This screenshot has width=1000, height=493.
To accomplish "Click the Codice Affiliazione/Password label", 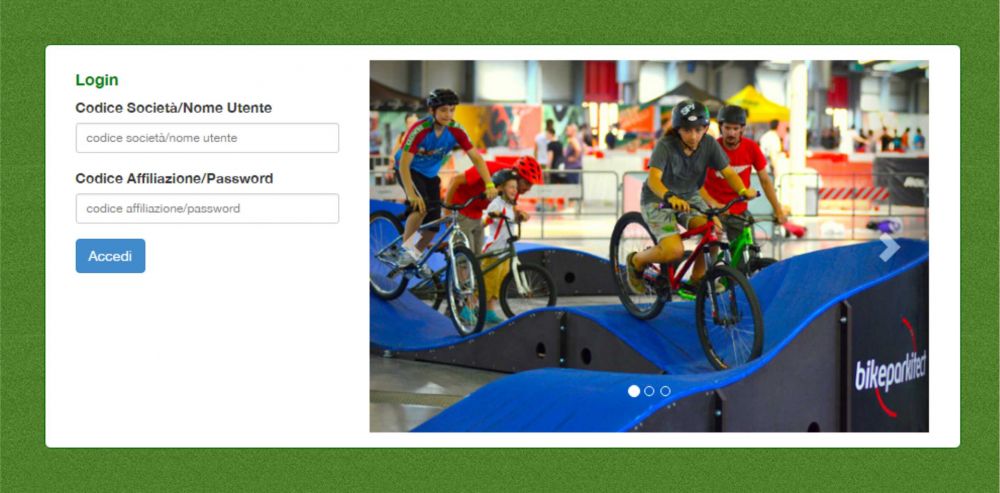I will pos(174,179).
